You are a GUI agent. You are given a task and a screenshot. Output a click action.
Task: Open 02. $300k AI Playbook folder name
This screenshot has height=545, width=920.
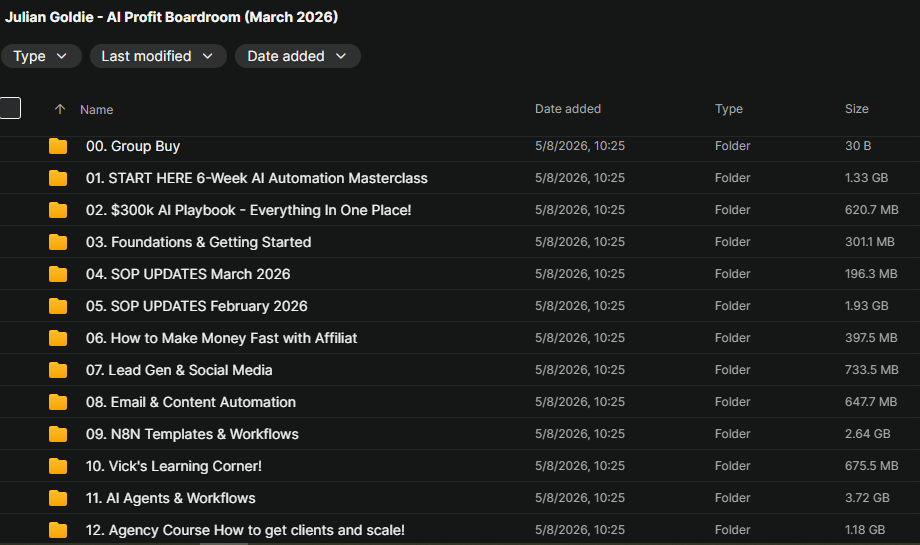[x=249, y=210]
